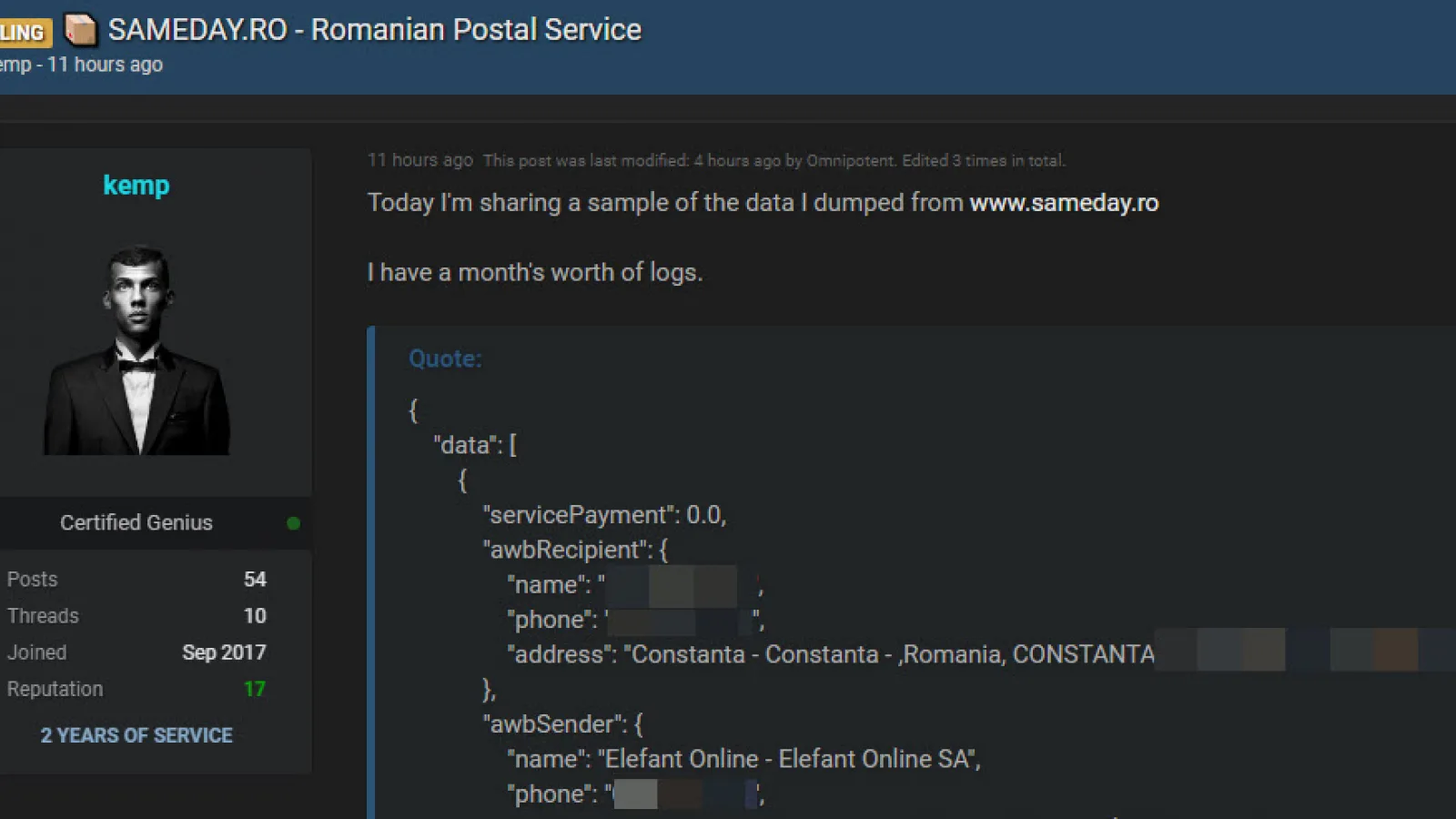Click the "awbSender" key line
Image resolution: width=1456 pixels, height=819 pixels.
pyautogui.click(x=563, y=724)
